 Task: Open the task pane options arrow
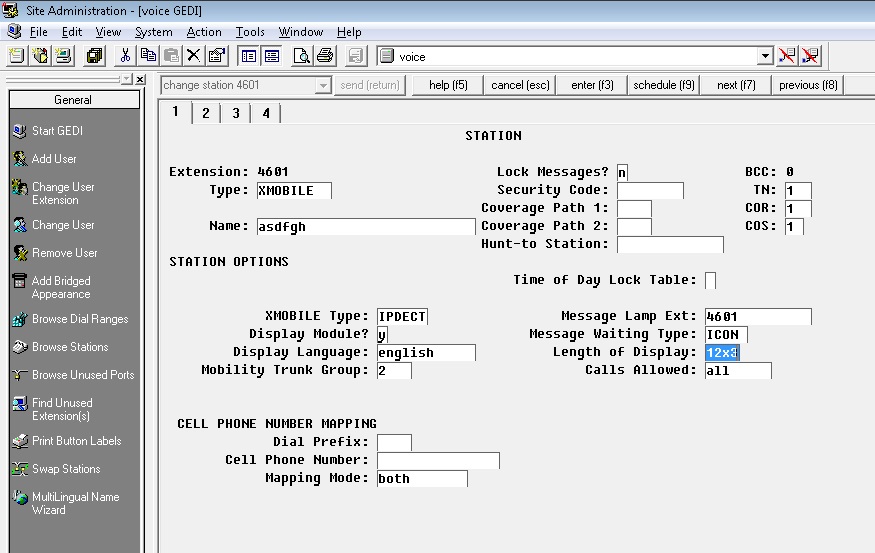(x=127, y=79)
